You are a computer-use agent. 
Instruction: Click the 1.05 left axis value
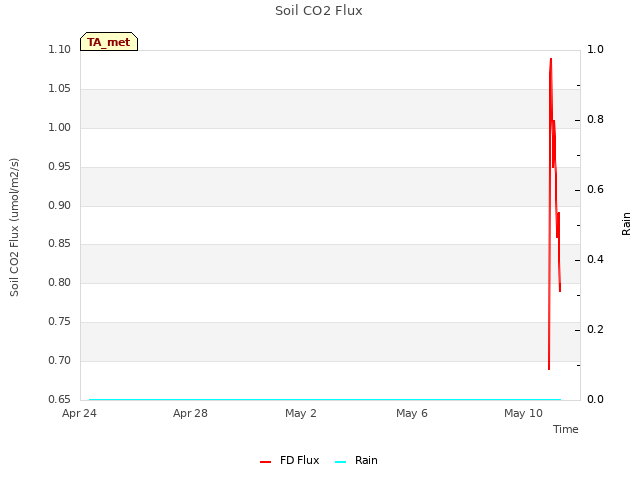pos(60,89)
